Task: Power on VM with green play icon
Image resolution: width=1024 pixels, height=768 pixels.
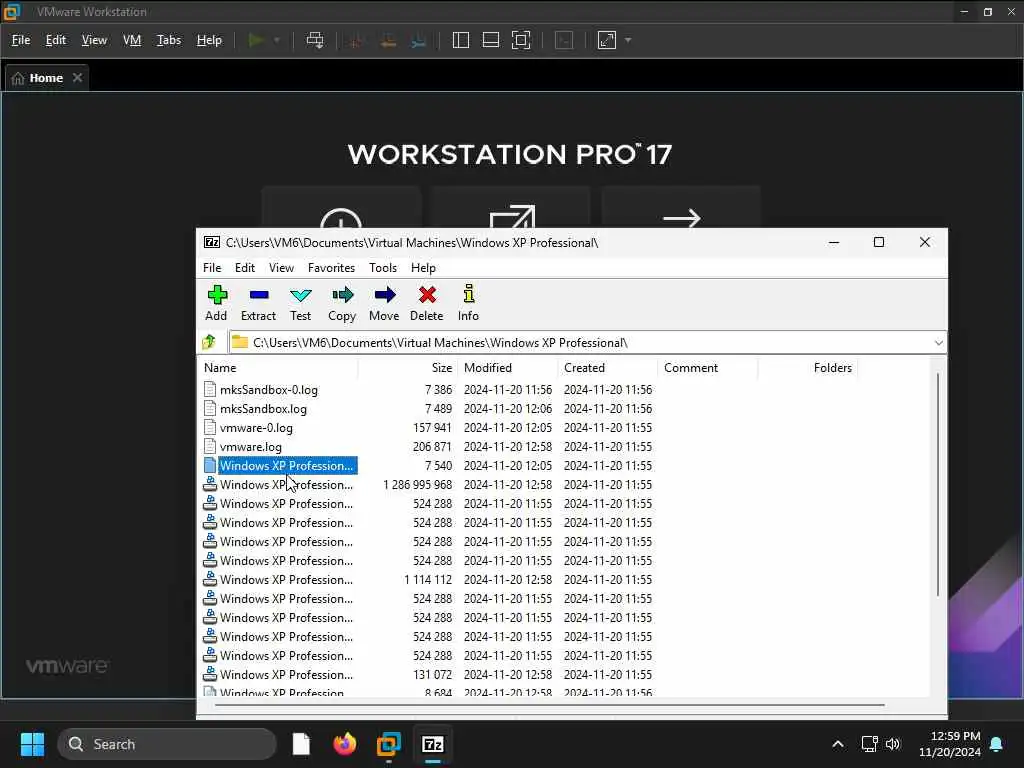Action: pyautogui.click(x=256, y=40)
